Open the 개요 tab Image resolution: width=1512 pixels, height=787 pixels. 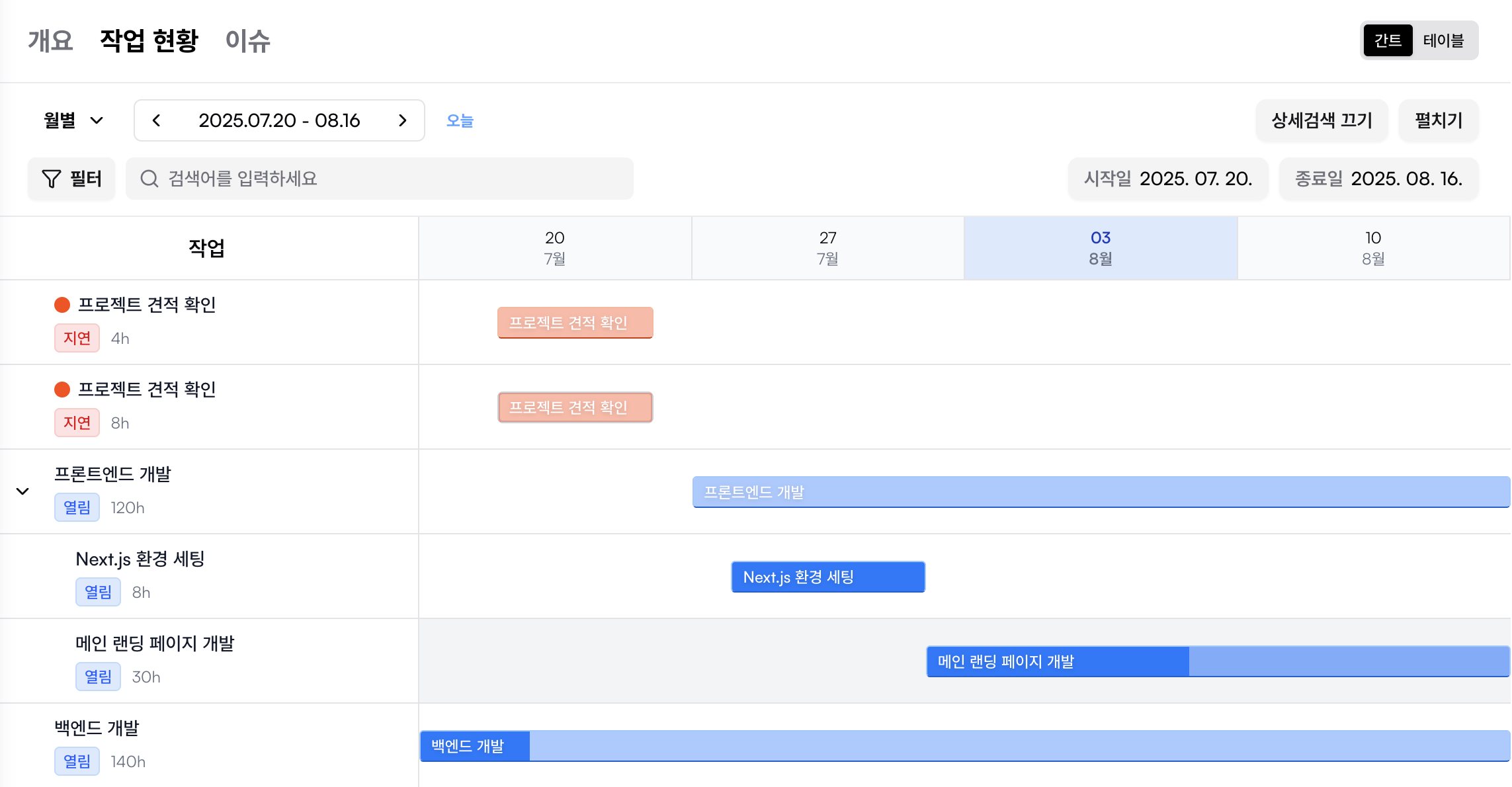pos(50,40)
